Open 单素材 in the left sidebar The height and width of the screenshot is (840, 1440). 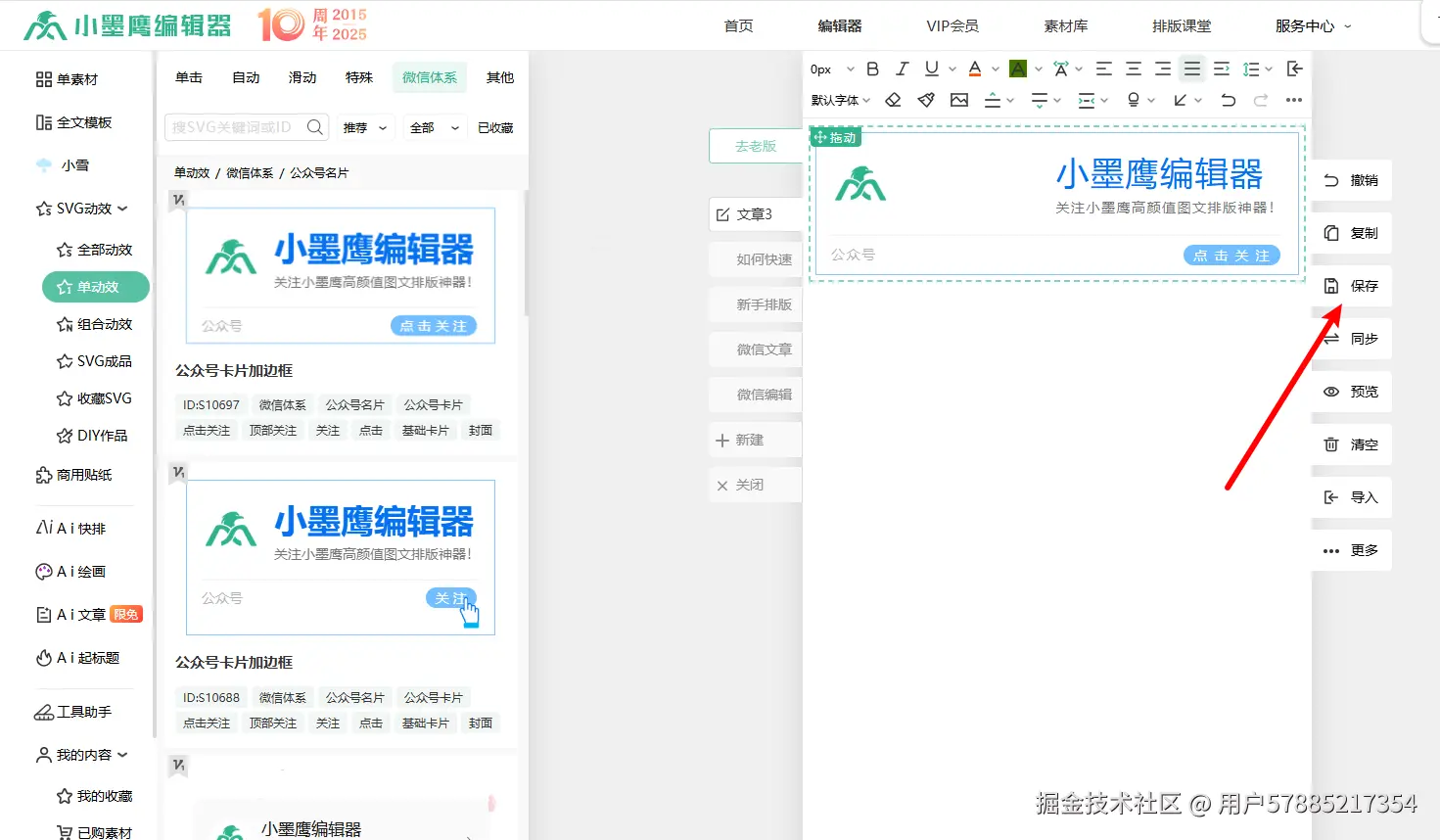(x=67, y=79)
